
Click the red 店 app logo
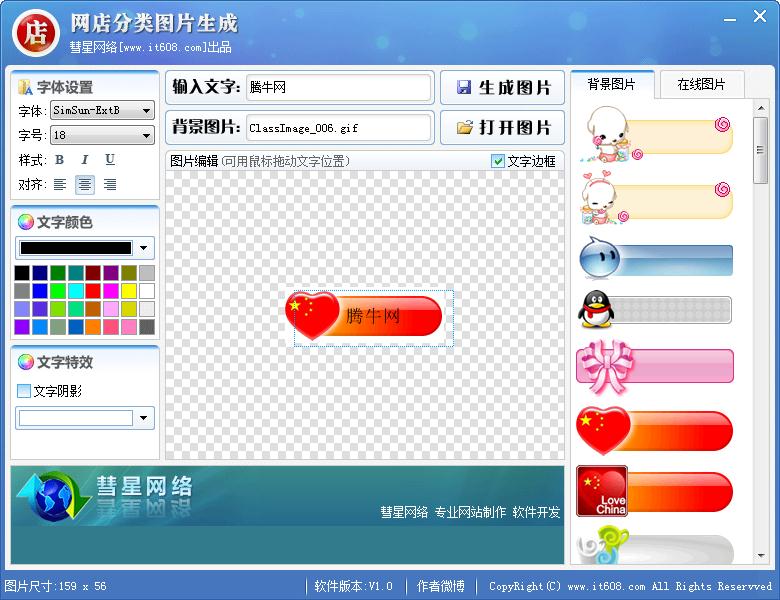[35, 32]
